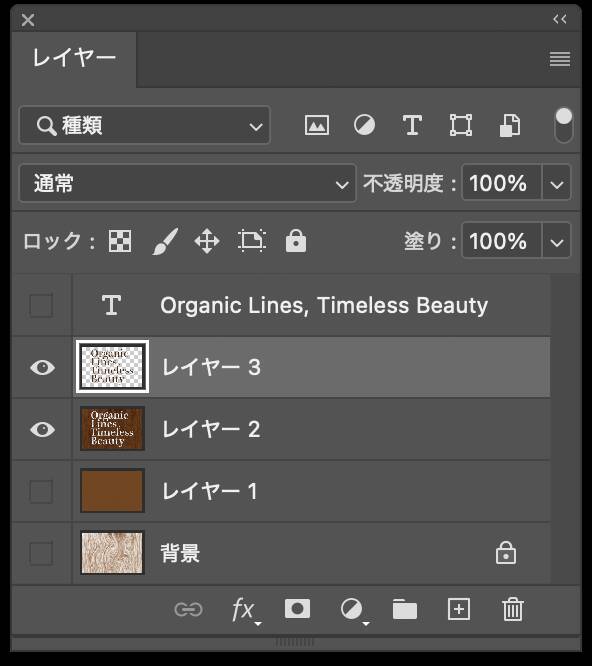
Task: Lock transparent pixels checkerboard icon
Action: click(x=120, y=241)
